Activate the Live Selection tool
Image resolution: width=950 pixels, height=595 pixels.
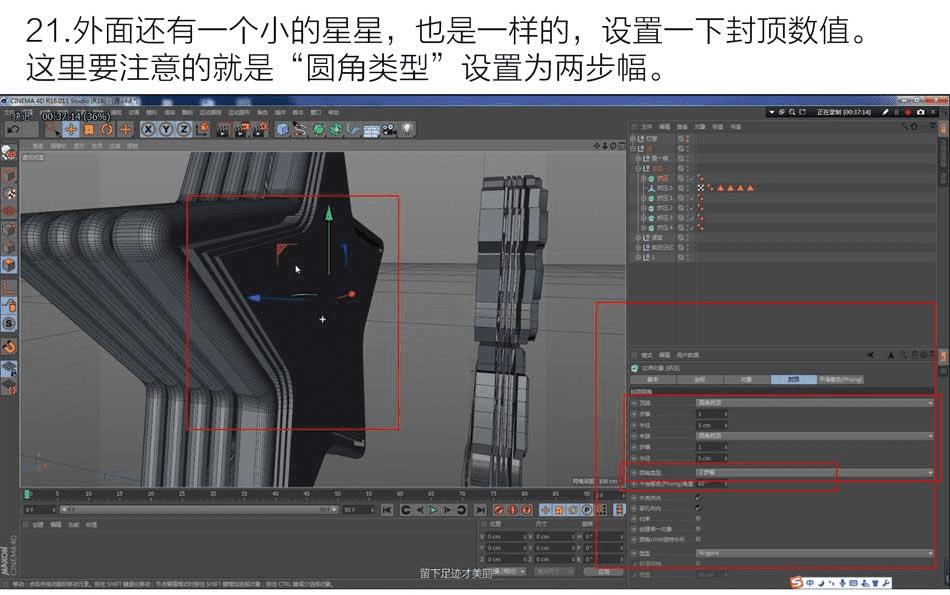click(54, 129)
